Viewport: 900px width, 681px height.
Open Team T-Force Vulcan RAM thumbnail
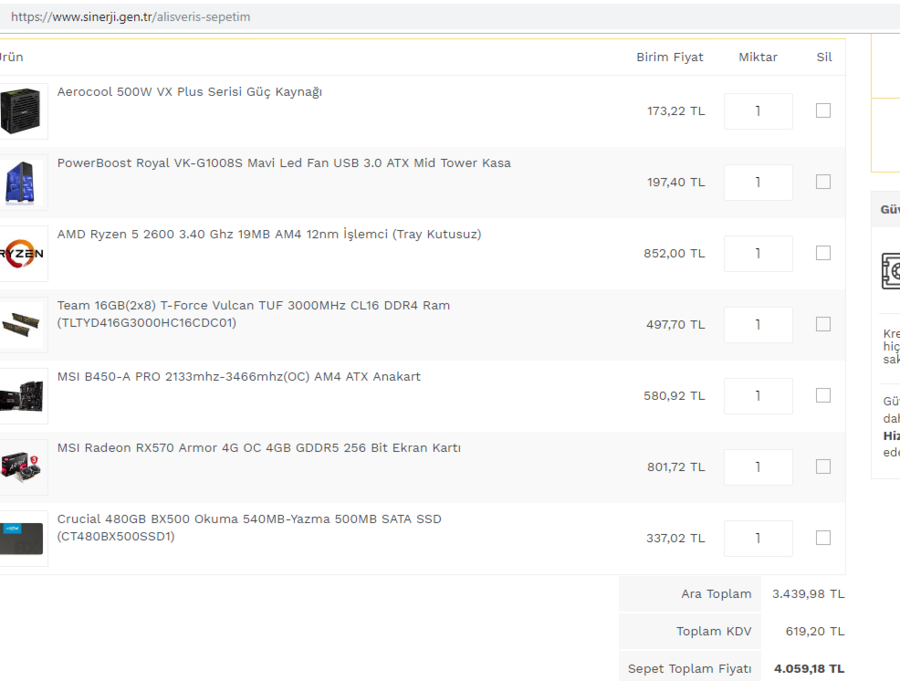pos(22,324)
